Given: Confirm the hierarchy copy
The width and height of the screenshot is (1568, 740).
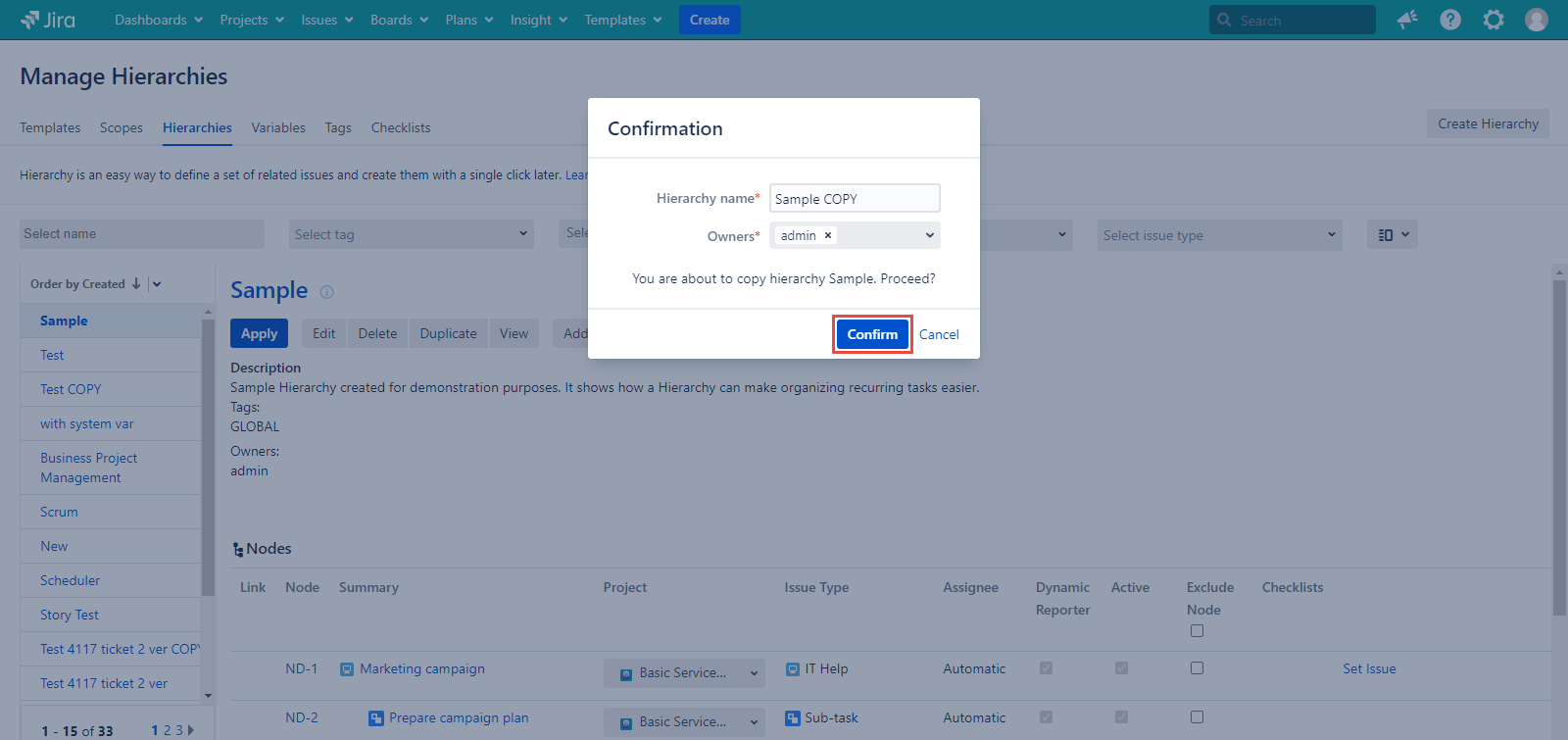Looking at the screenshot, I should (x=872, y=334).
